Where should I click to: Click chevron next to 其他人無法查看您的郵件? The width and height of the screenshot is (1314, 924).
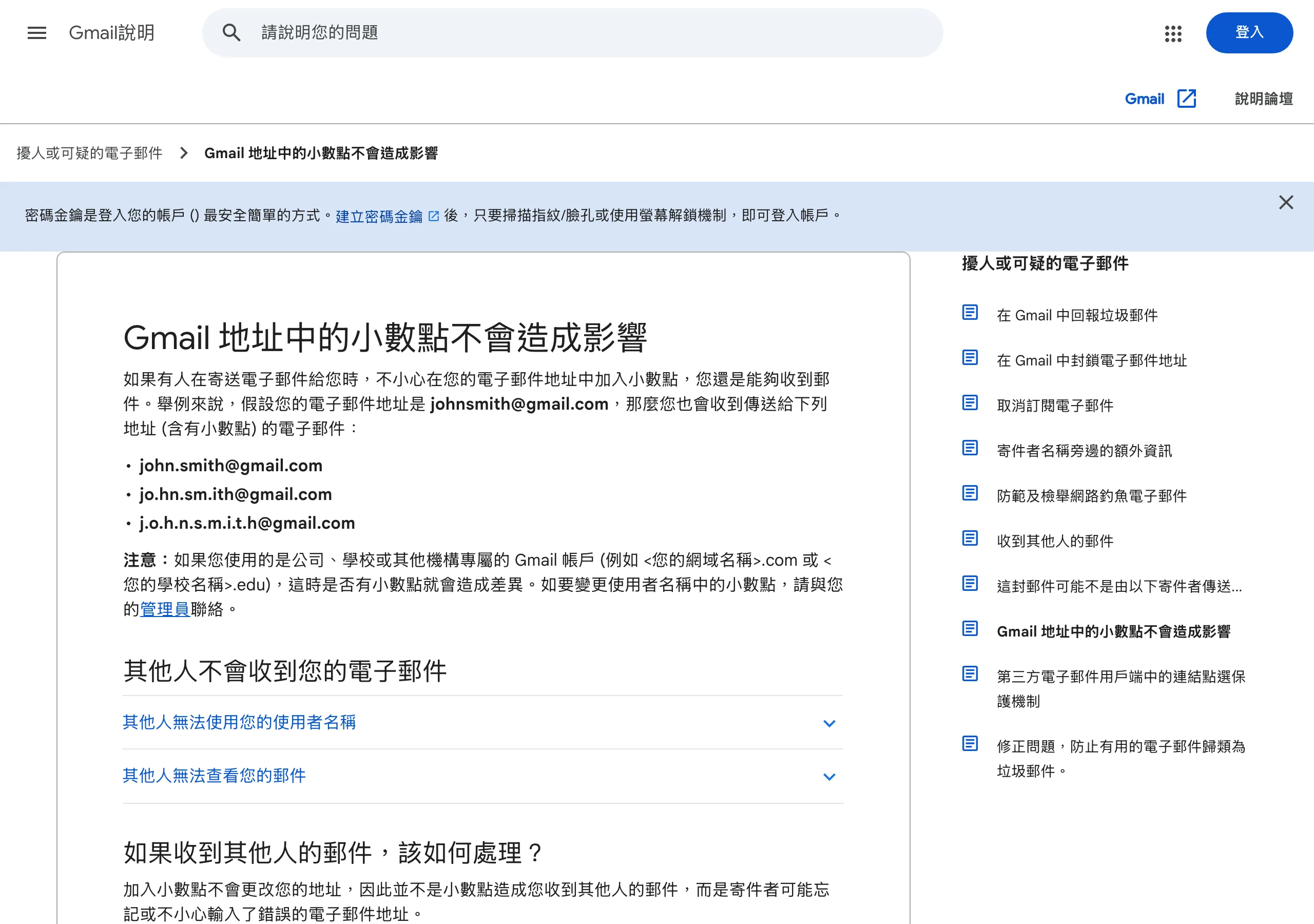click(x=828, y=777)
